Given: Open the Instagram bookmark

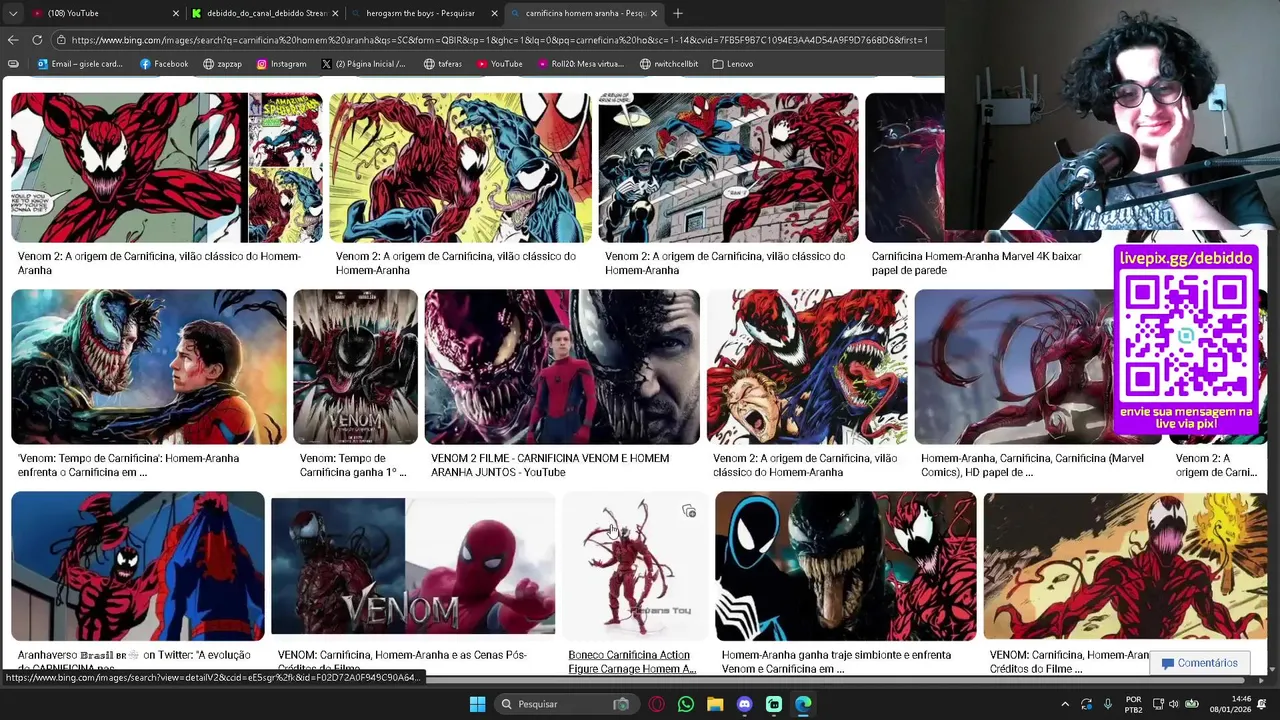Looking at the screenshot, I should click(x=281, y=64).
